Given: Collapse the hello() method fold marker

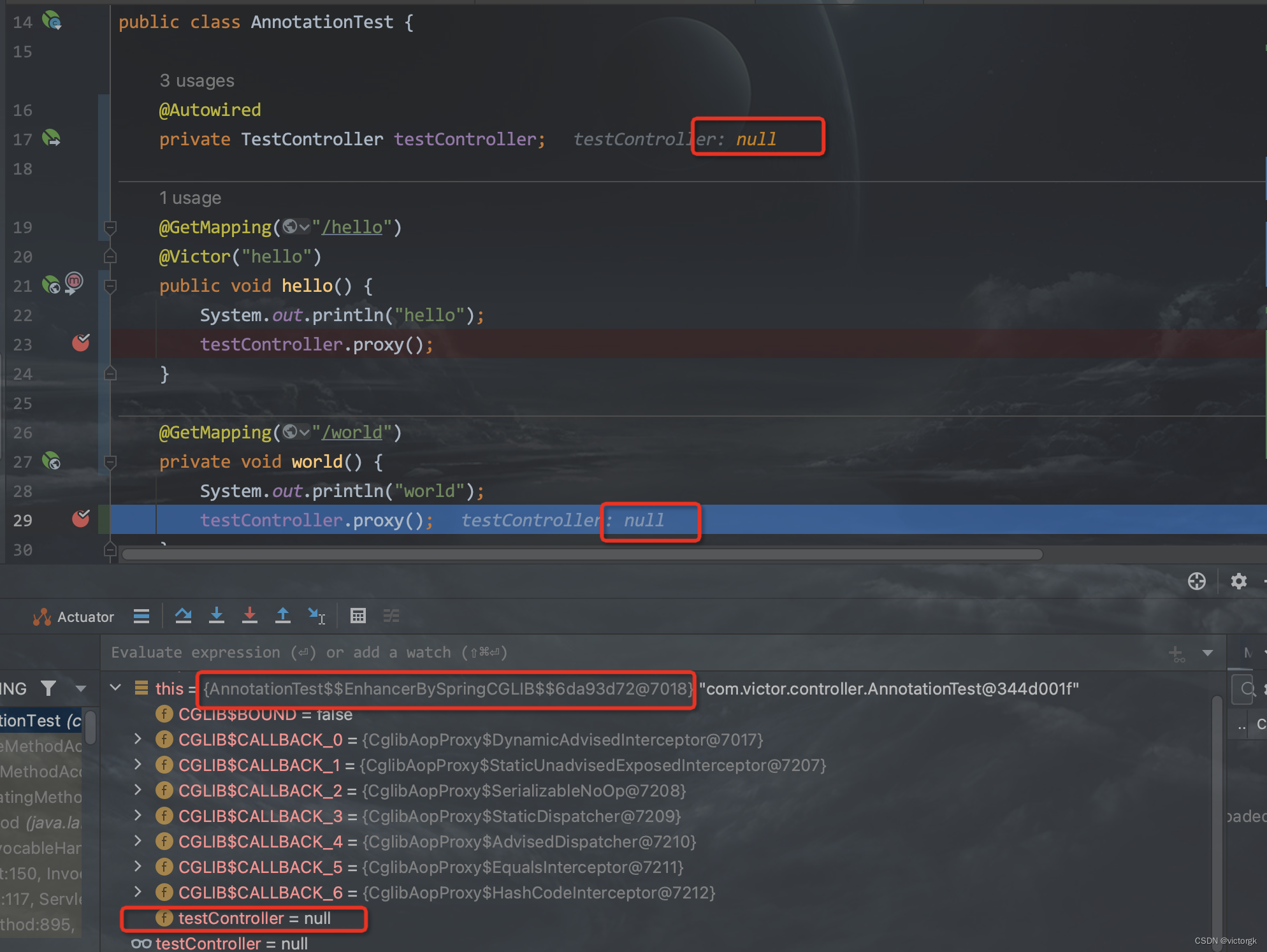Looking at the screenshot, I should (110, 286).
